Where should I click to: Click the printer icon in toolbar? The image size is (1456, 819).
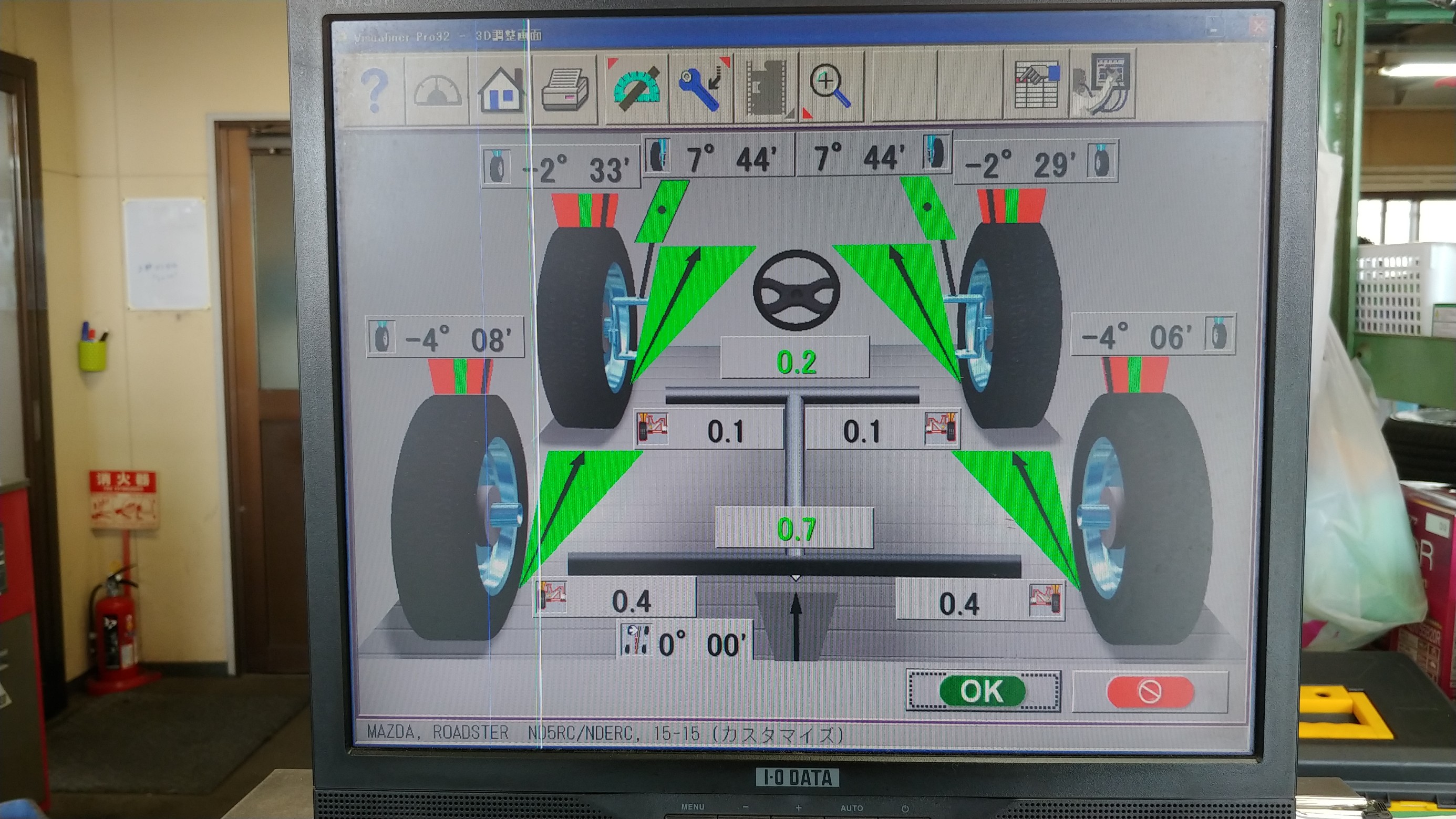pos(565,90)
